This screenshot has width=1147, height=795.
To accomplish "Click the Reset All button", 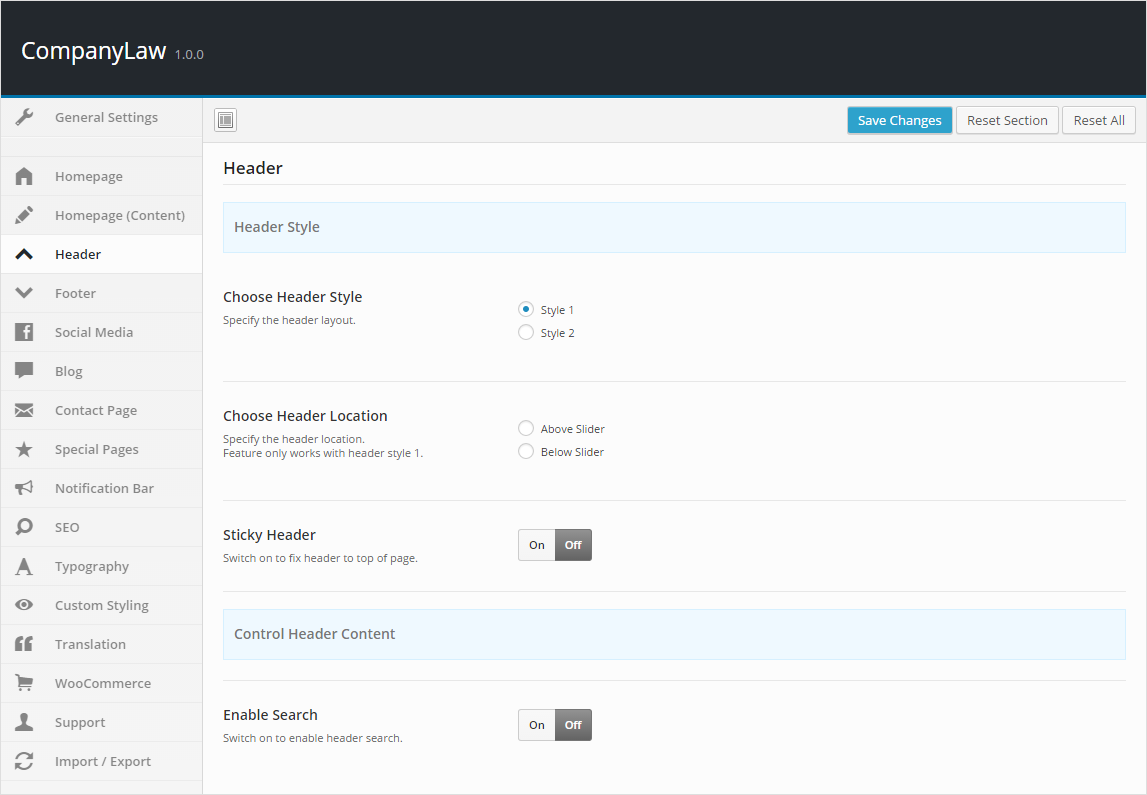I will (1098, 120).
